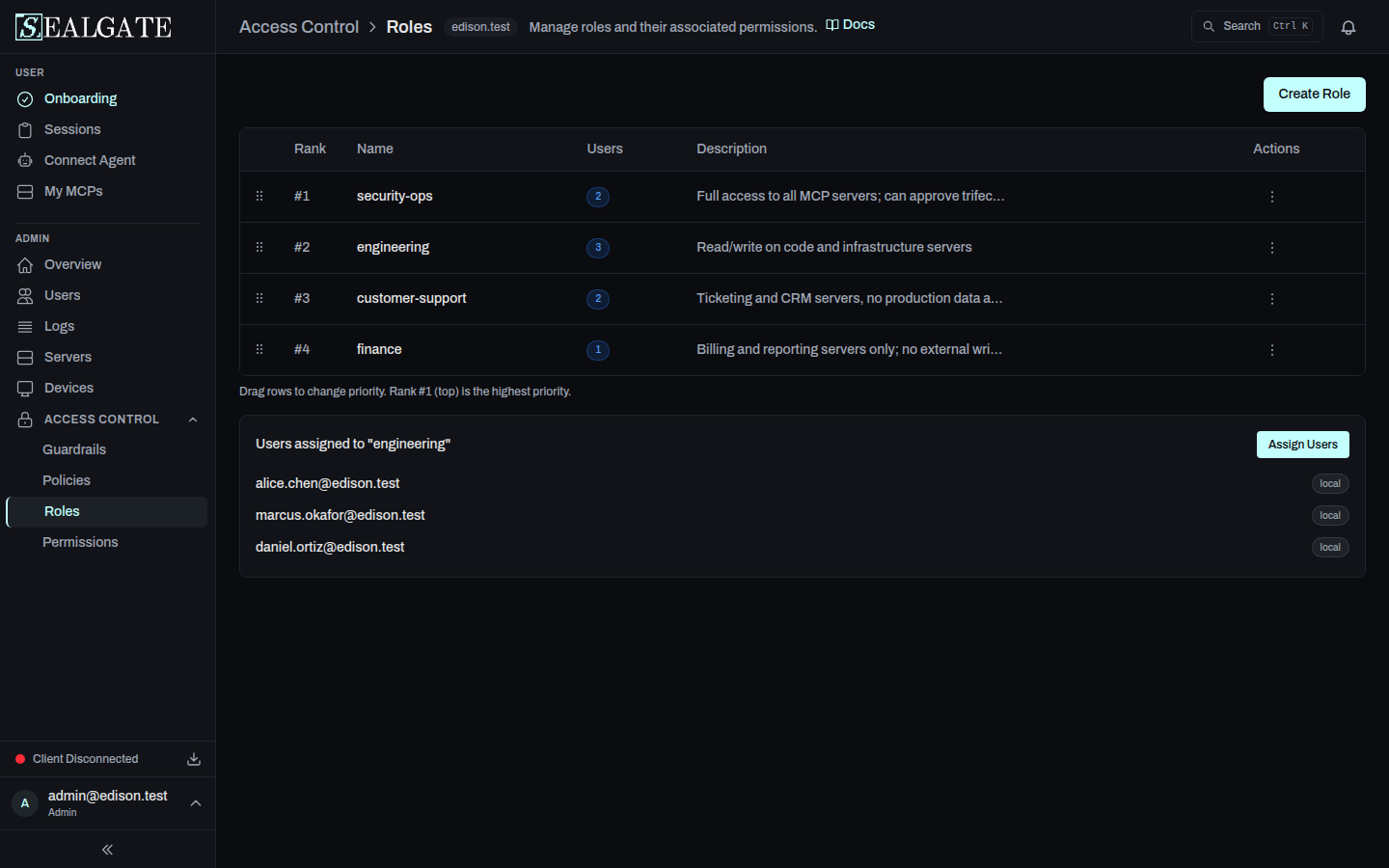Click the Connect Agent robot icon
Viewport: 1389px width, 868px height.
25,161
